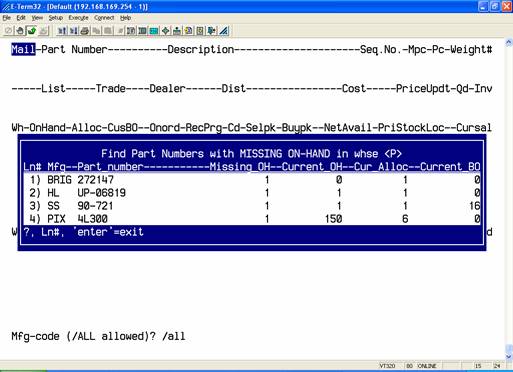Click the 'Mfg-code (/ALL allowed)? /all' prompt
The height and width of the screenshot is (372, 513).
pyautogui.click(x=98, y=336)
